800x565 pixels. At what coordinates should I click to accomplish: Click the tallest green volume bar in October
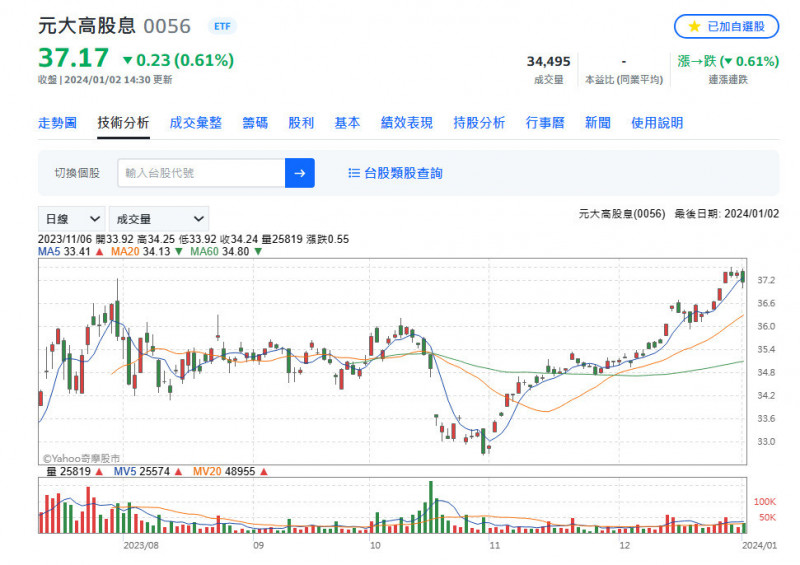431,507
